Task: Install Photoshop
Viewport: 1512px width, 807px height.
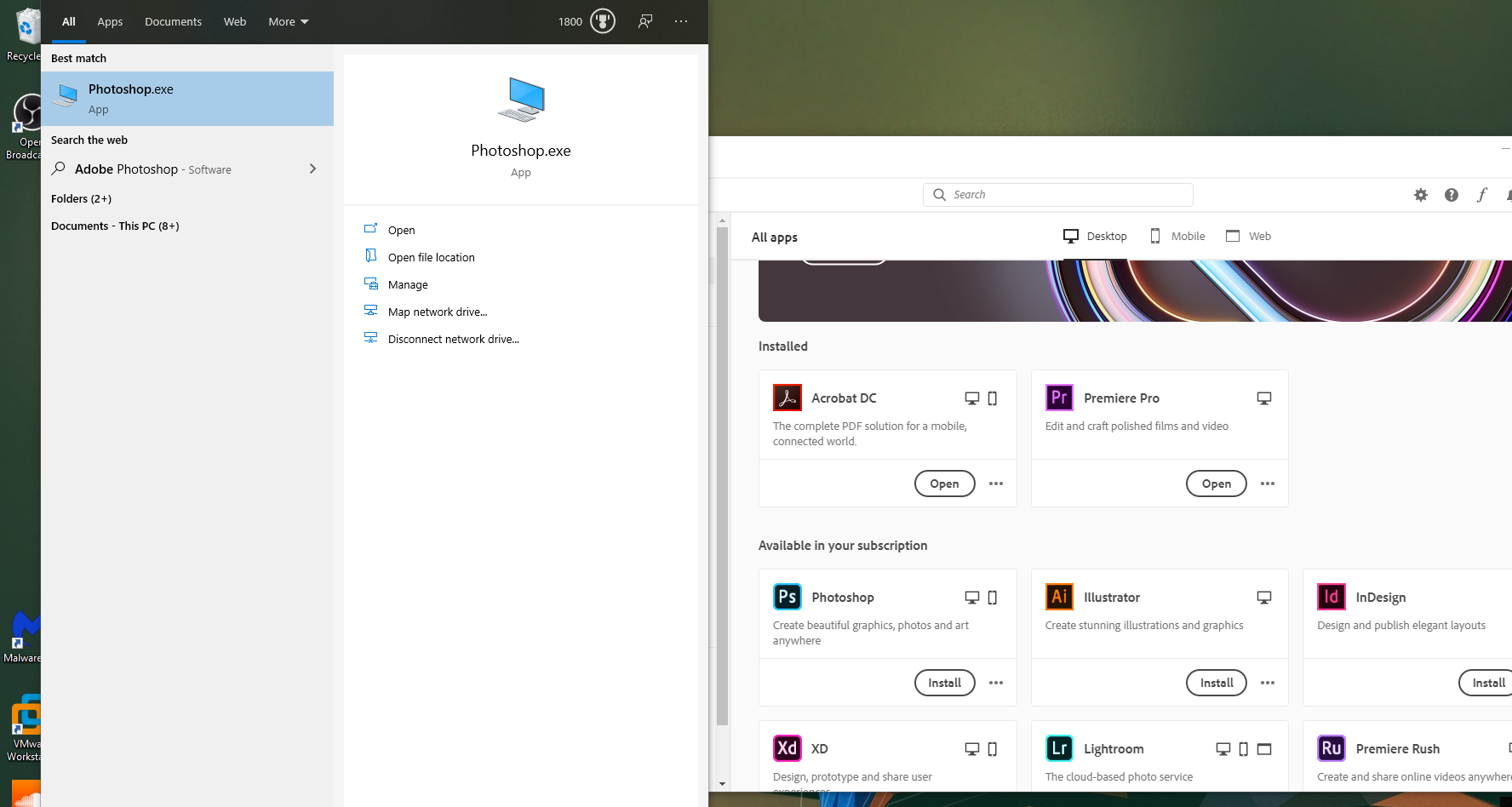Action: point(944,683)
